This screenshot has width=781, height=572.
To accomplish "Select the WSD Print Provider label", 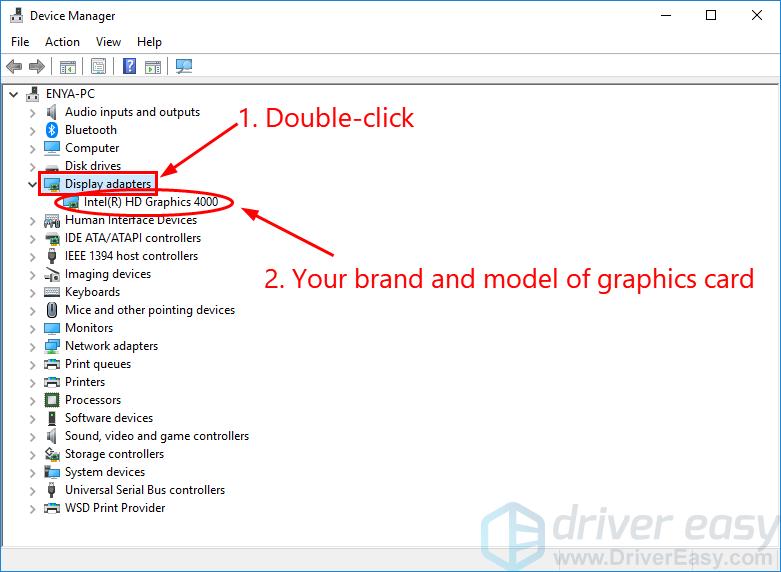I will point(115,508).
